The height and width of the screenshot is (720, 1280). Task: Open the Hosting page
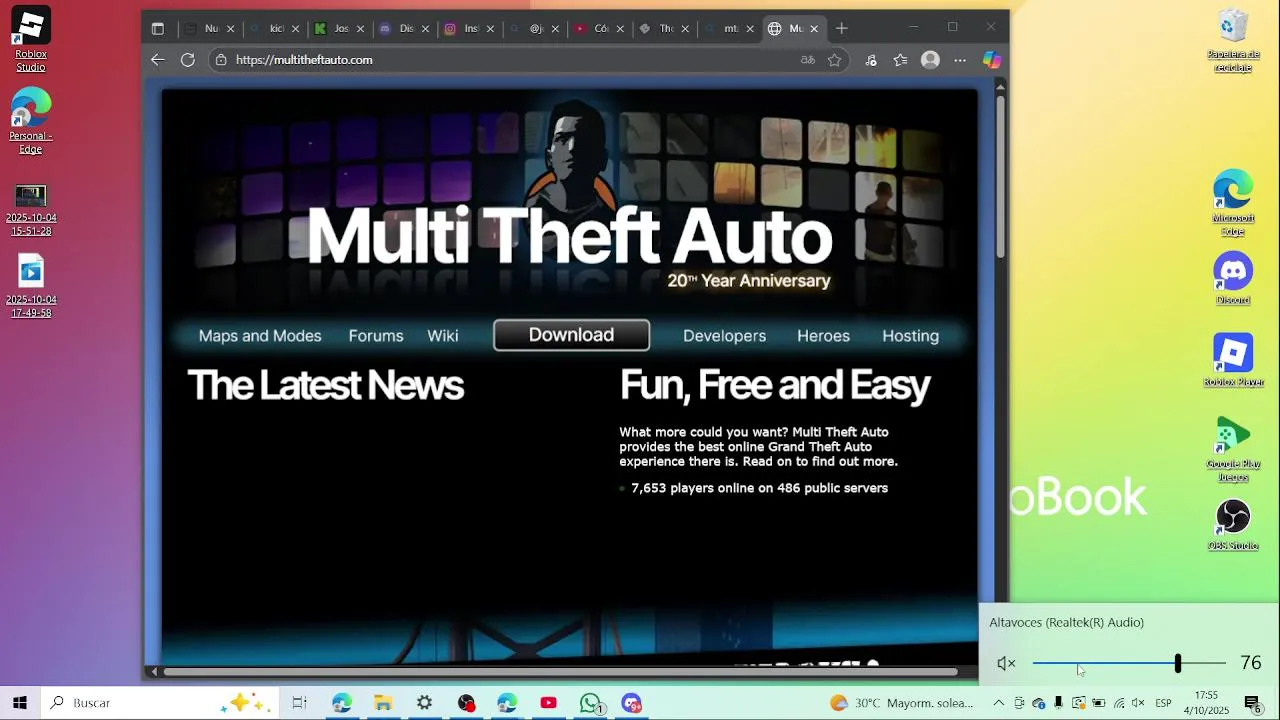pyautogui.click(x=910, y=336)
